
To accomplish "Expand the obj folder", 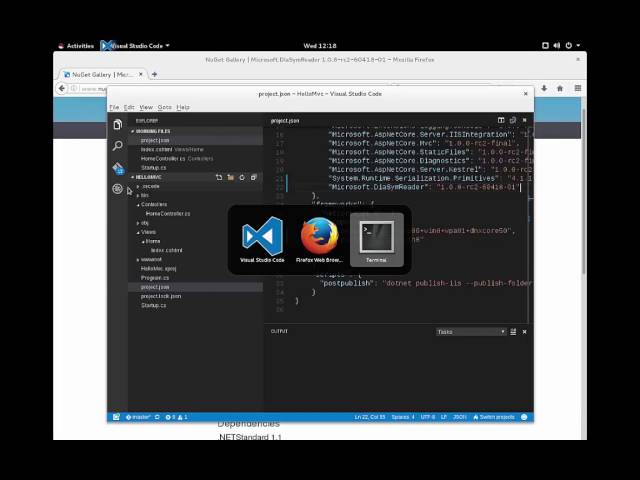I will (138, 223).
